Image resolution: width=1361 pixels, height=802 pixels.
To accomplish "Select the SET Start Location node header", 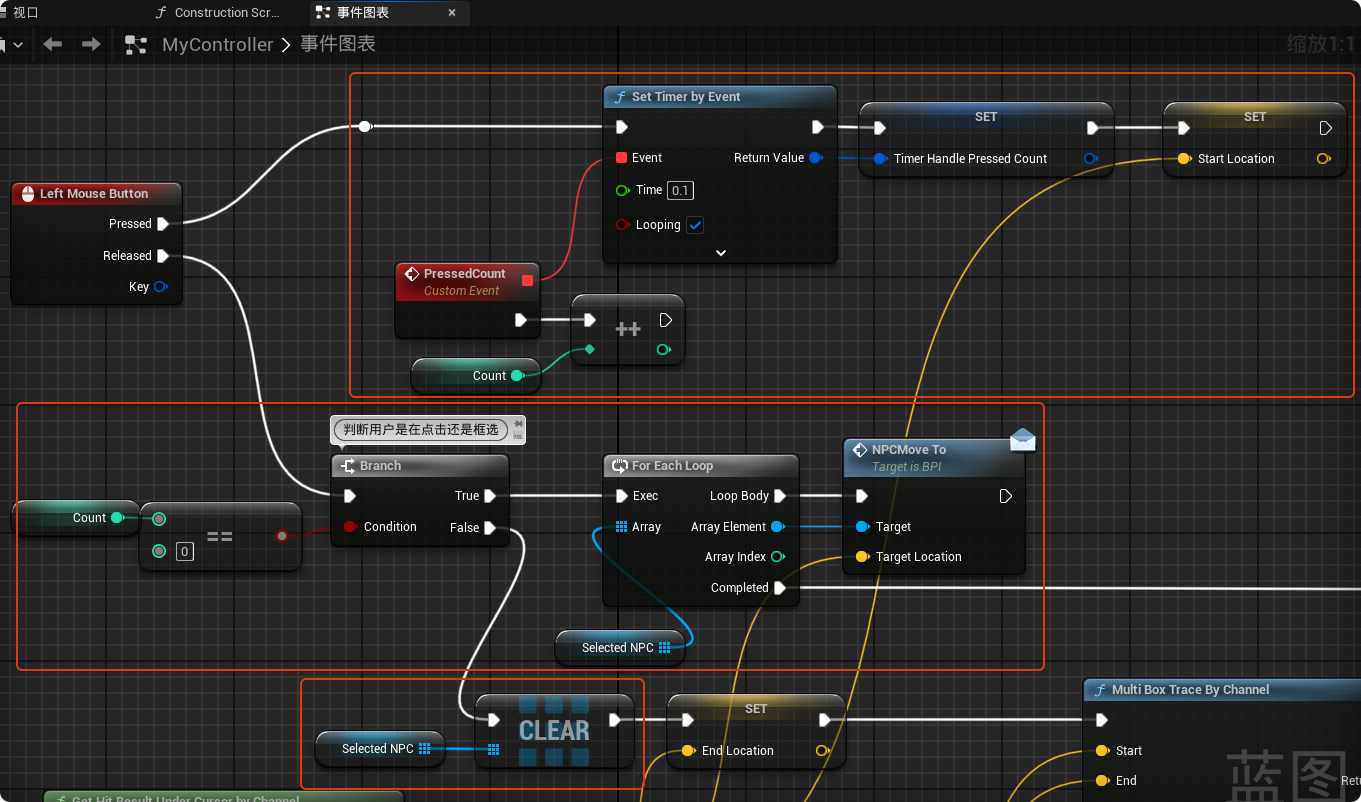I will 1254,116.
